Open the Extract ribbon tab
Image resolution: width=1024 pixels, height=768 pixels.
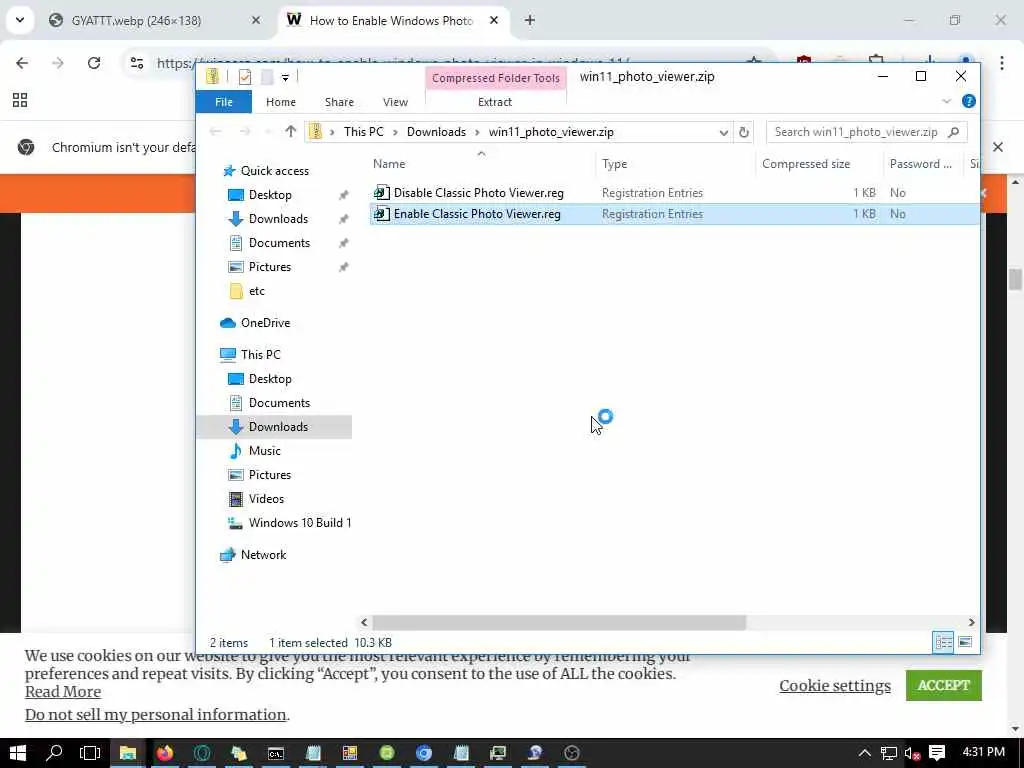click(494, 102)
